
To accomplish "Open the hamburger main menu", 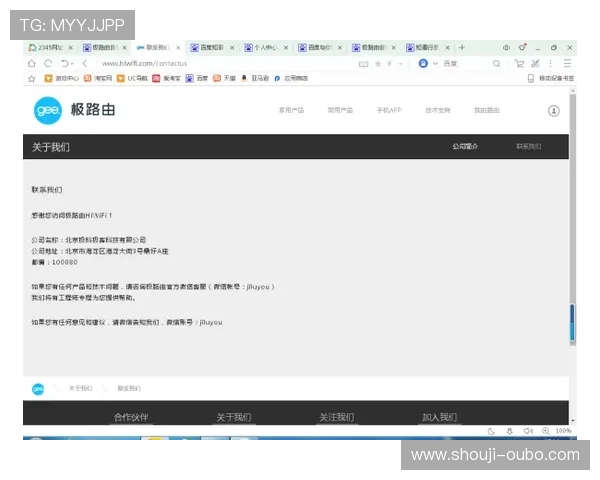I will 567,64.
